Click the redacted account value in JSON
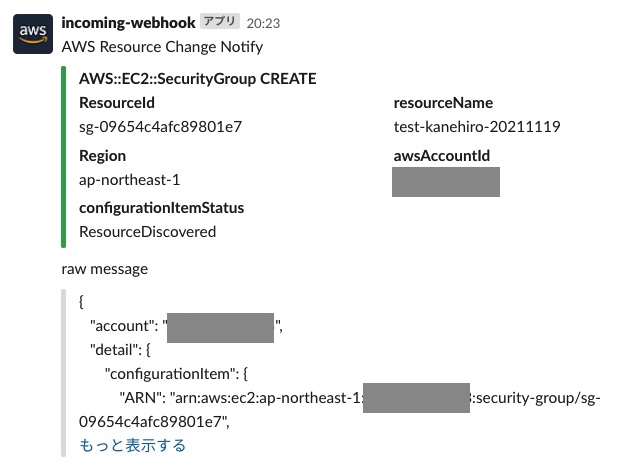Image resolution: width=618 pixels, height=463 pixels. coord(220,328)
